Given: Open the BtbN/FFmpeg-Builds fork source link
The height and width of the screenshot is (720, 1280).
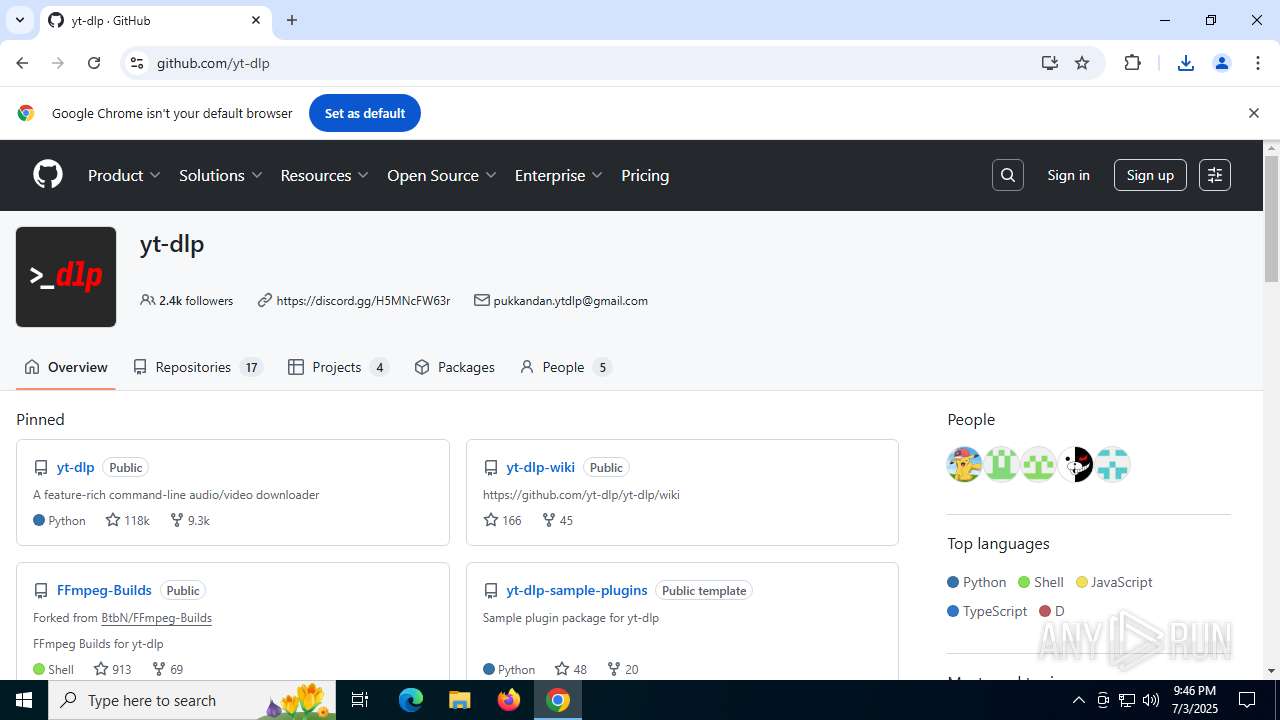Looking at the screenshot, I should (x=156, y=618).
